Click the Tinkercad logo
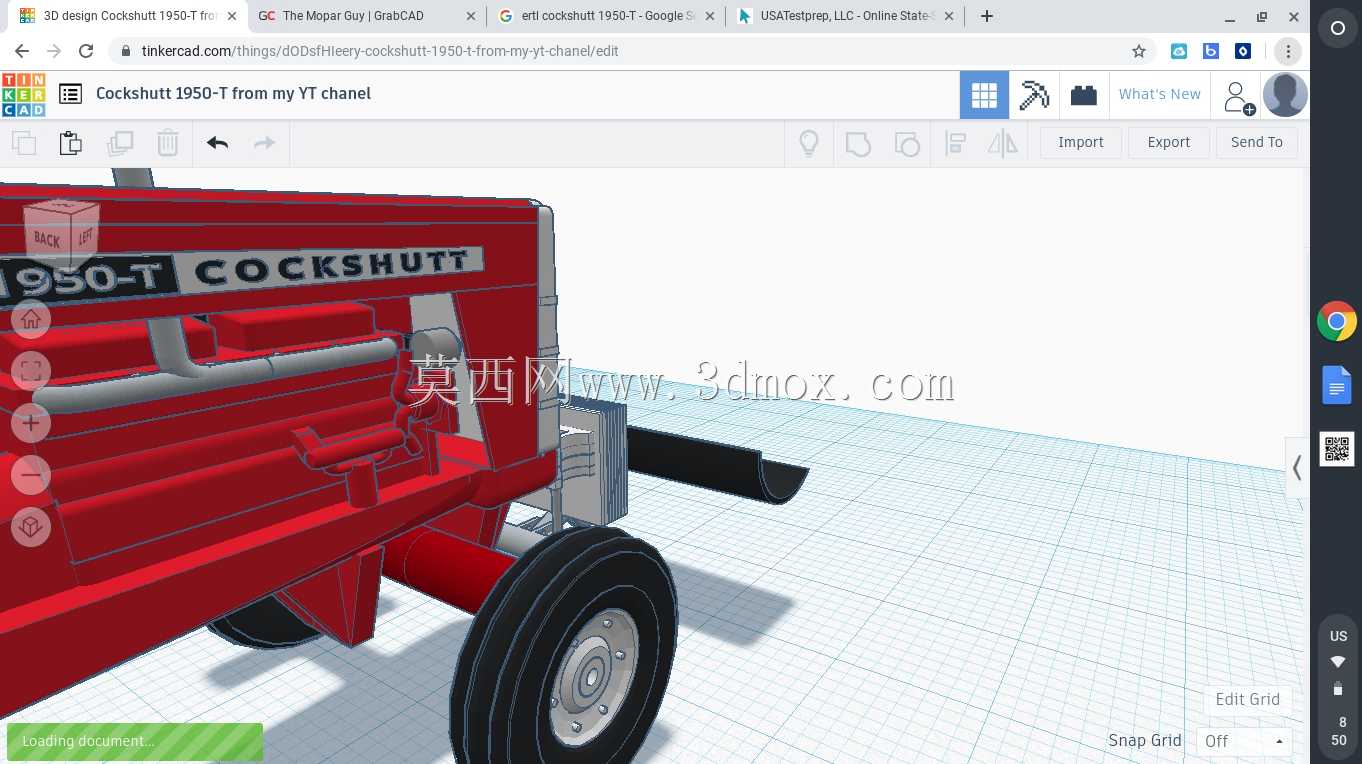 (23, 94)
